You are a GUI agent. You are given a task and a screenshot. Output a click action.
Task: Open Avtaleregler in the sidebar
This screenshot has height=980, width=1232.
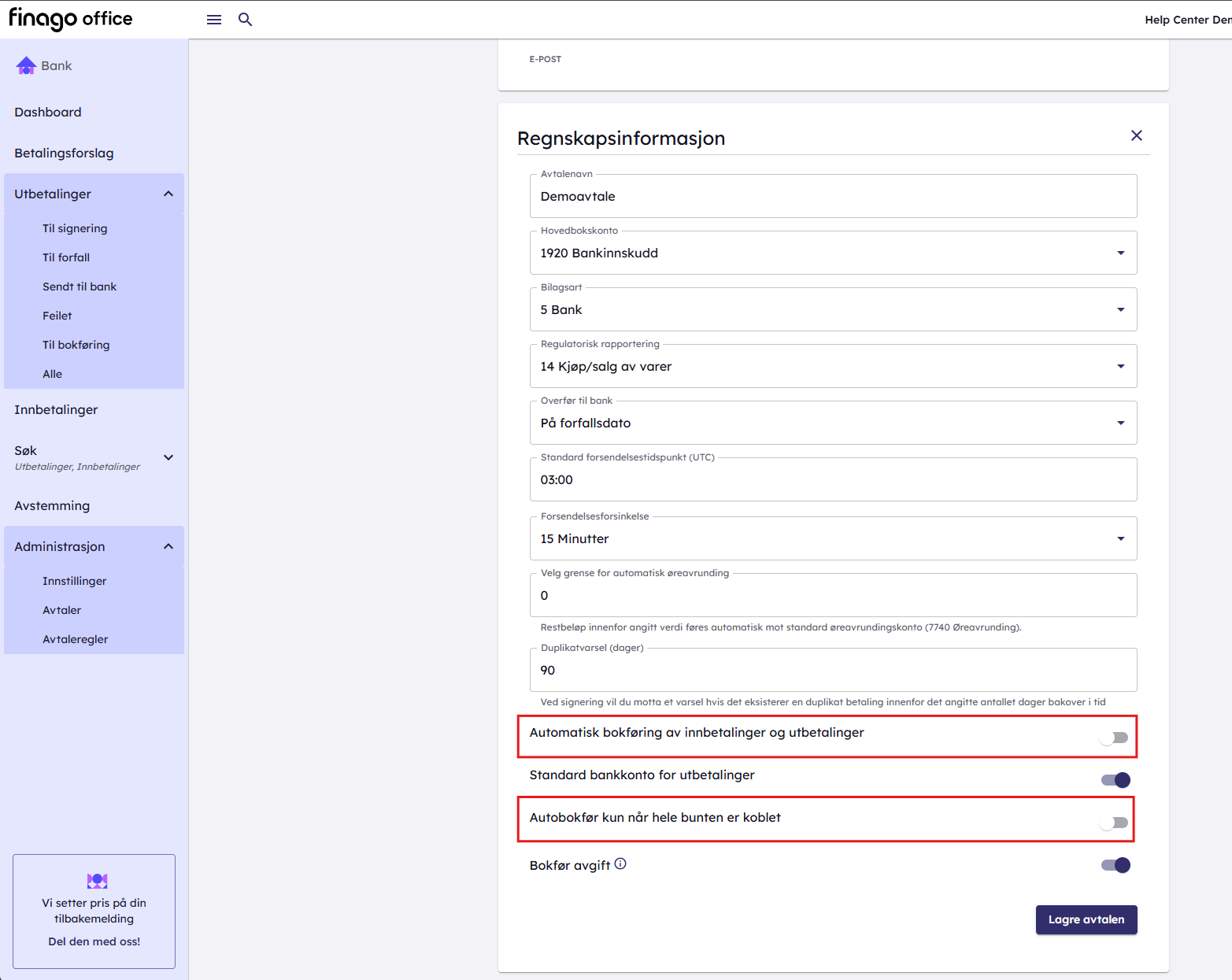coord(76,639)
